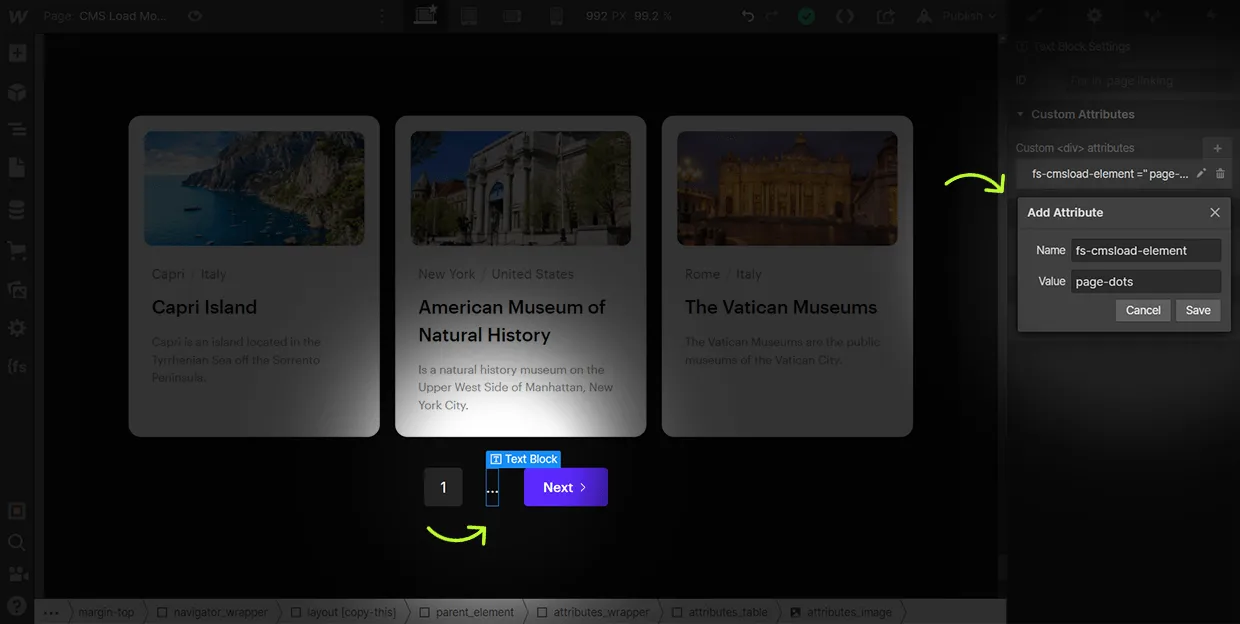Click the Save button
This screenshot has height=624, width=1240.
1198,310
